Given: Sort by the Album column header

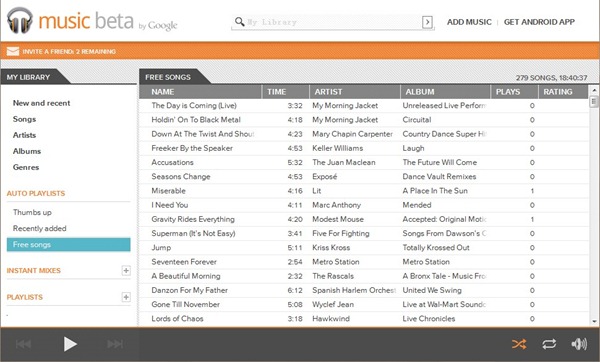Looking at the screenshot, I should coord(445,92).
